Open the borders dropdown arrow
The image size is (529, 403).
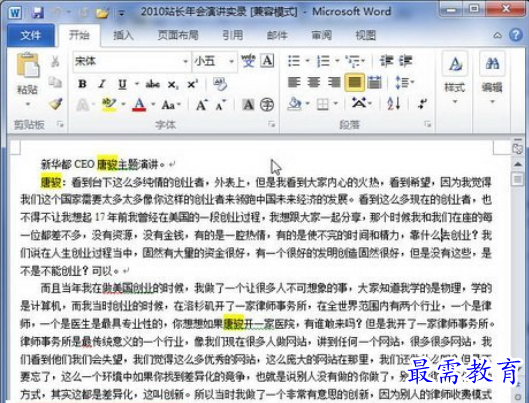(x=336, y=104)
